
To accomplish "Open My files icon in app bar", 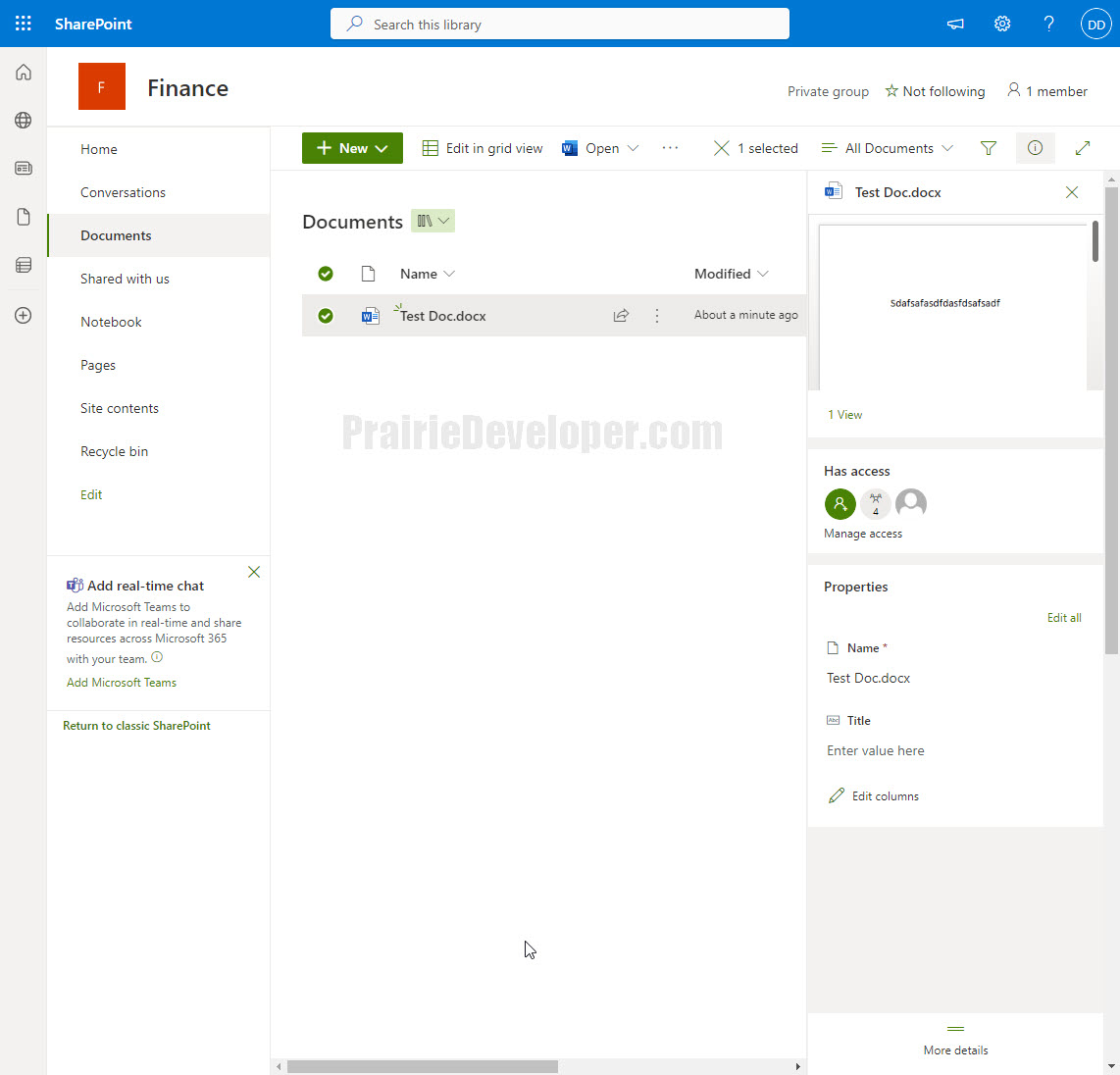I will (24, 217).
